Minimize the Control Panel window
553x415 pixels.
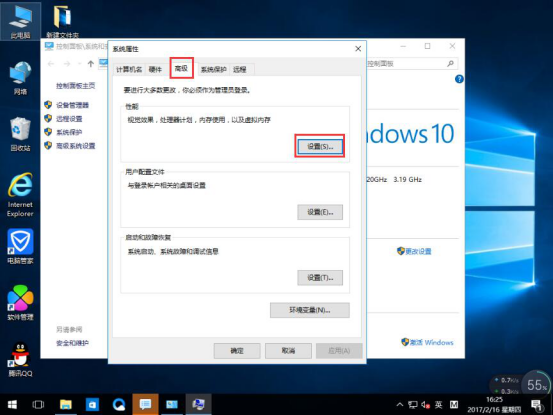[x=403, y=46]
